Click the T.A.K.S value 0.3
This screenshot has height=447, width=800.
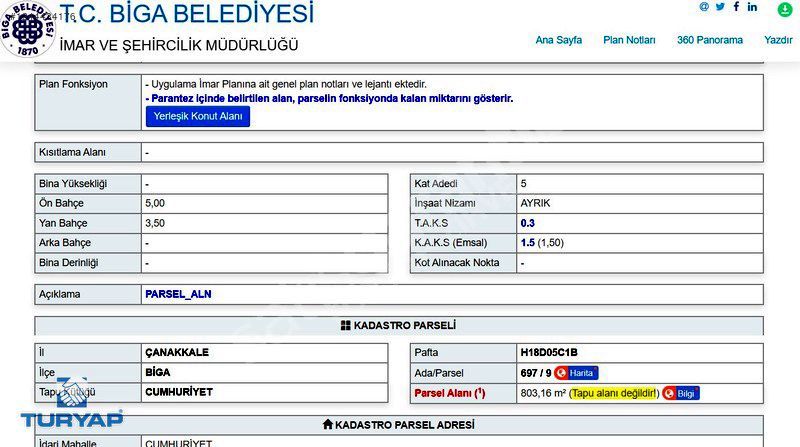tap(527, 223)
